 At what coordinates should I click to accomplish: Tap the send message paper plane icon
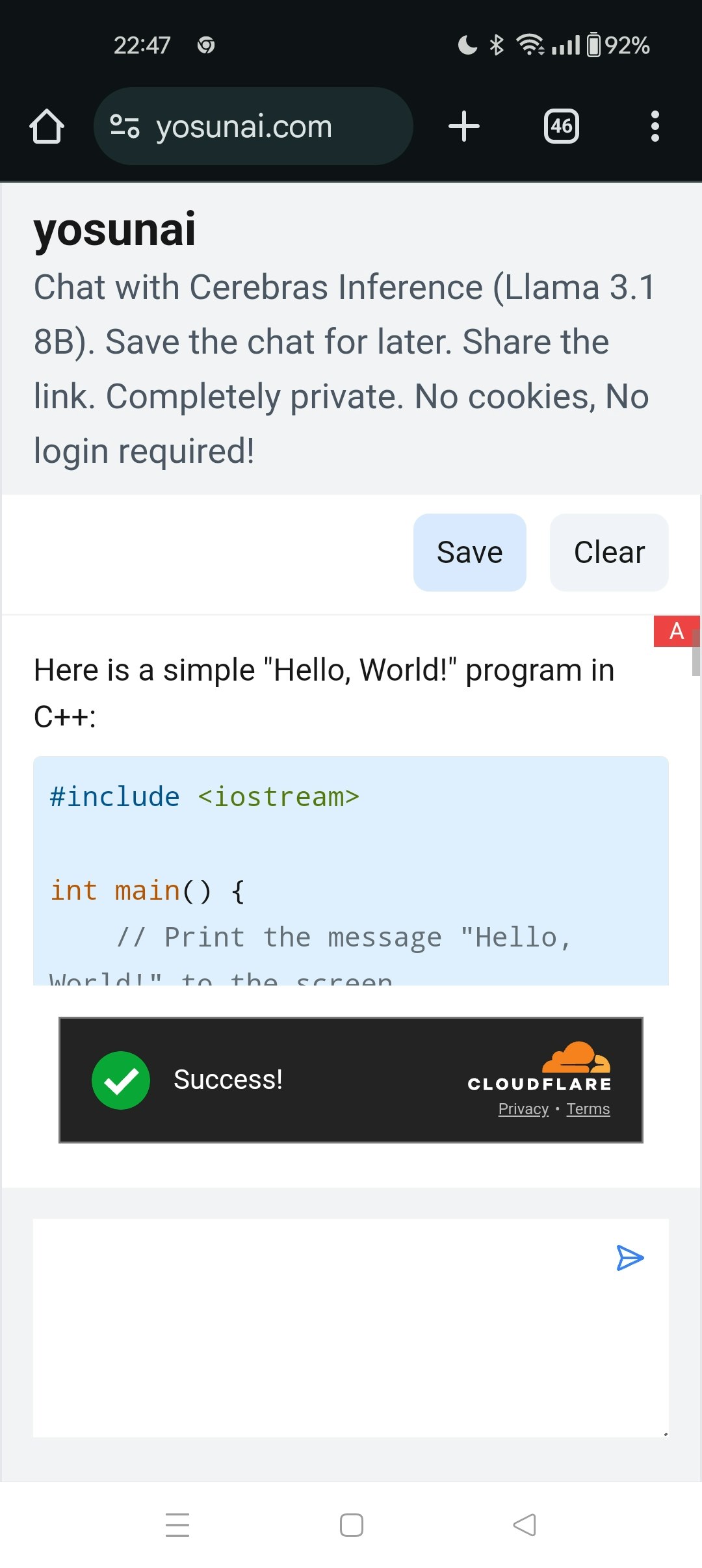click(631, 1257)
